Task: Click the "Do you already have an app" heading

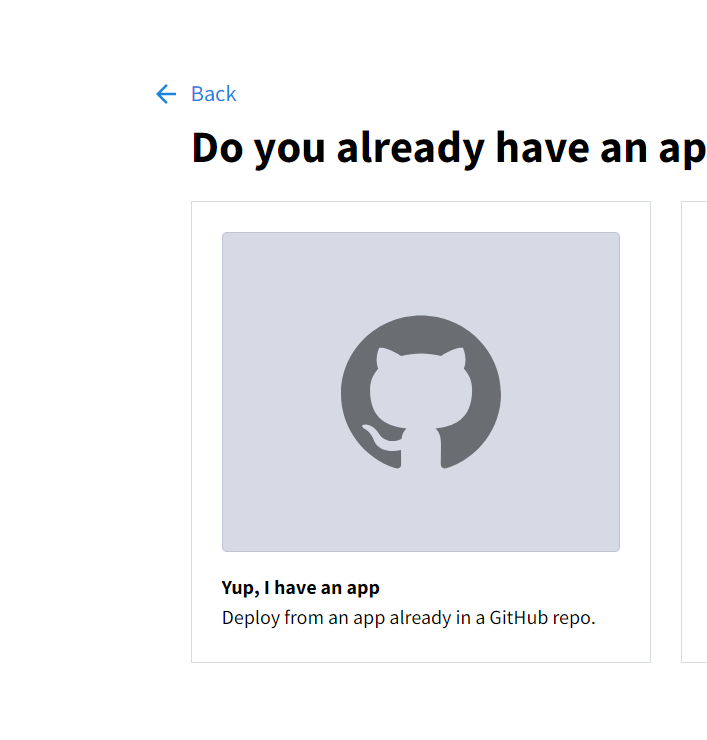Action: [x=449, y=148]
